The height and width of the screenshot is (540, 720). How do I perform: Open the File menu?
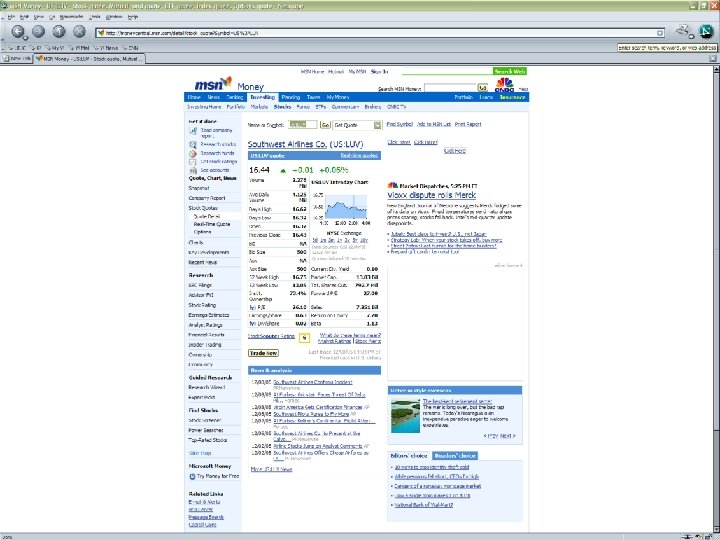11,17
